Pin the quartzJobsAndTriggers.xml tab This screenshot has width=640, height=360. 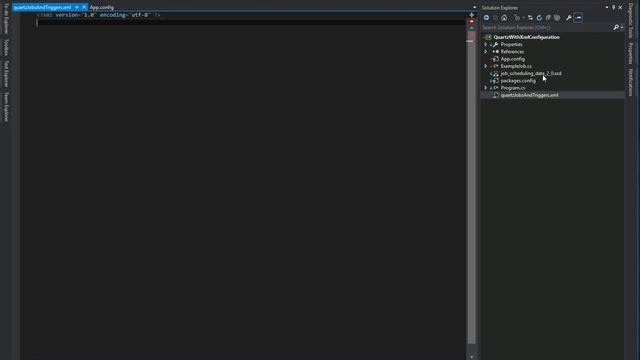pyautogui.click(x=77, y=7)
